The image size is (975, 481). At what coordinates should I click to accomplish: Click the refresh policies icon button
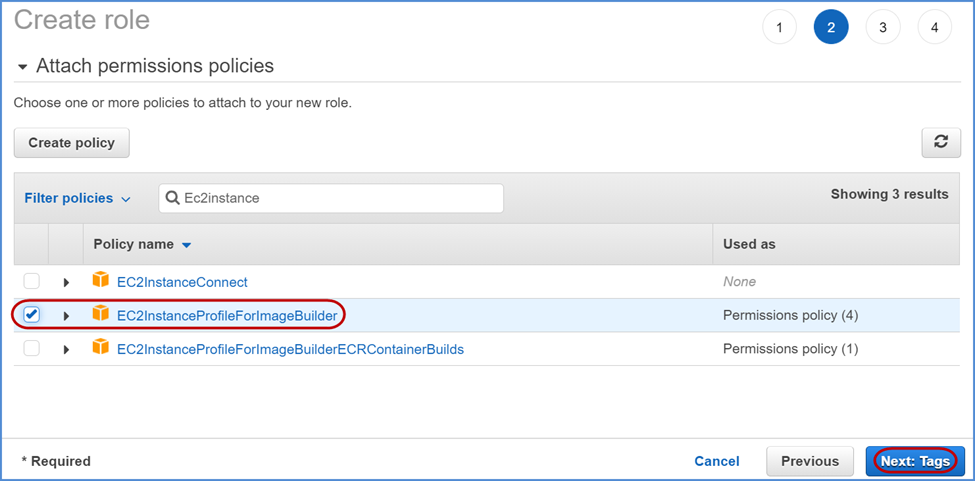(x=941, y=142)
